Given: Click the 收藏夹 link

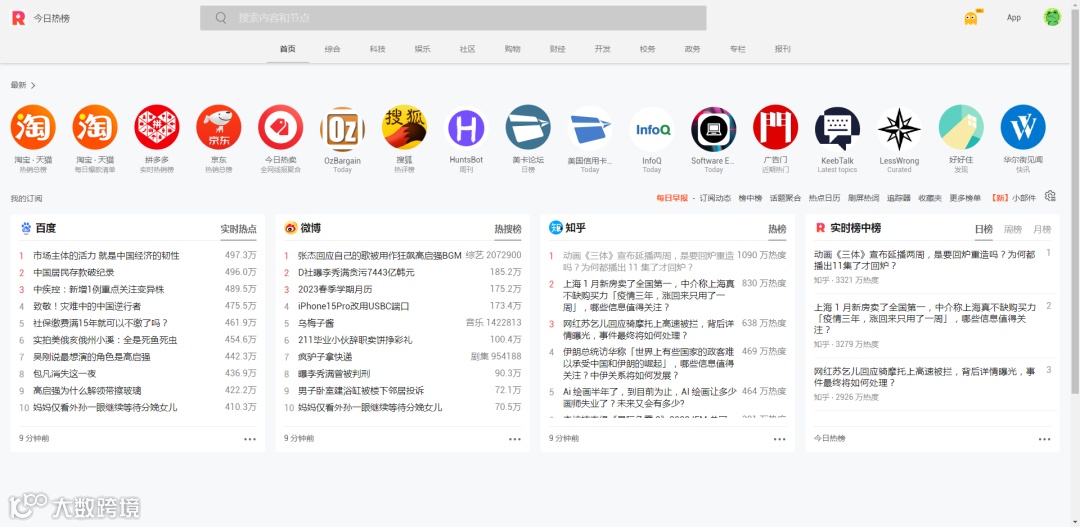Looking at the screenshot, I should [x=930, y=198].
